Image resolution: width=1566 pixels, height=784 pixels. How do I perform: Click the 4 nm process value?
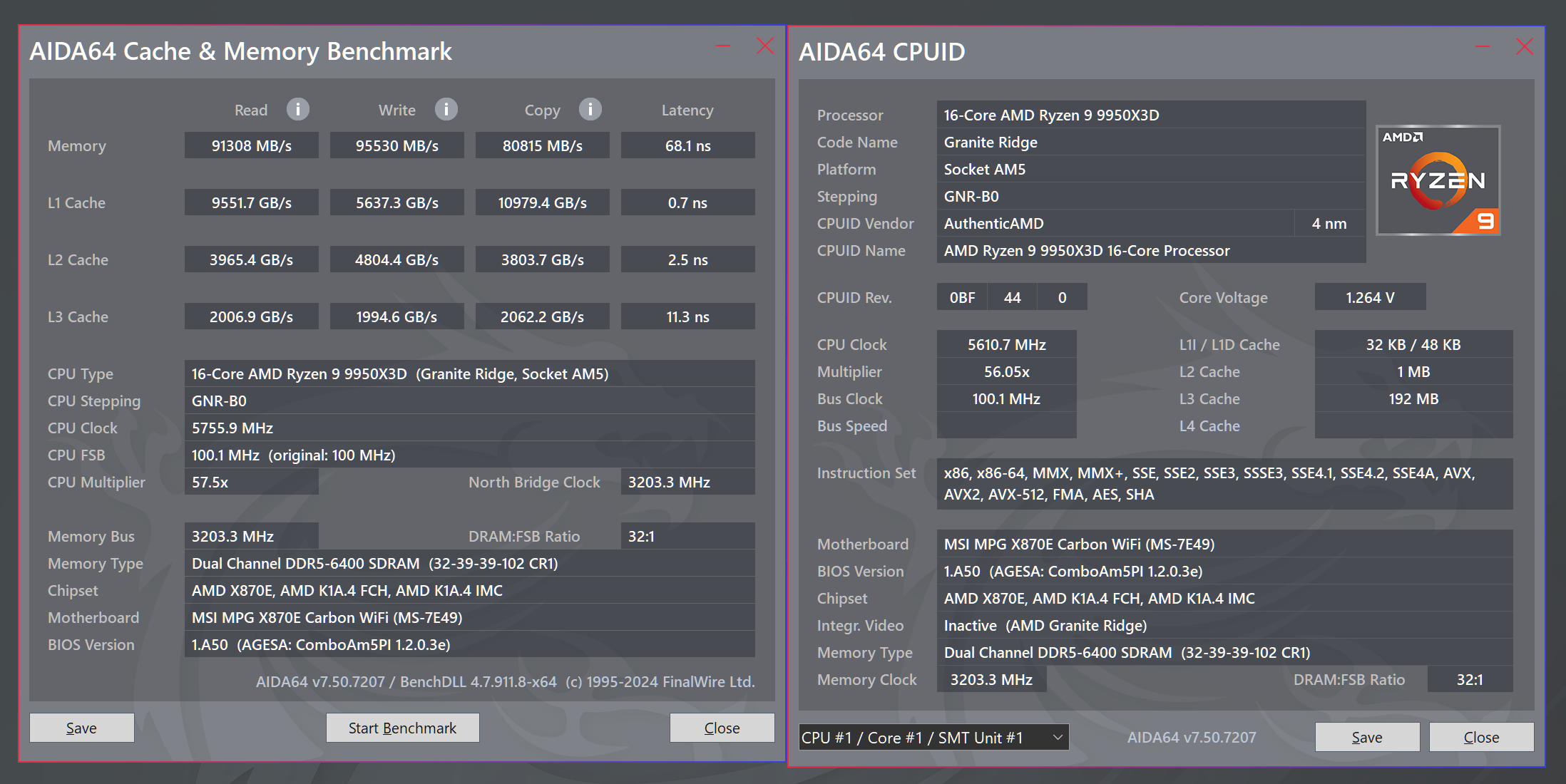click(x=1330, y=223)
